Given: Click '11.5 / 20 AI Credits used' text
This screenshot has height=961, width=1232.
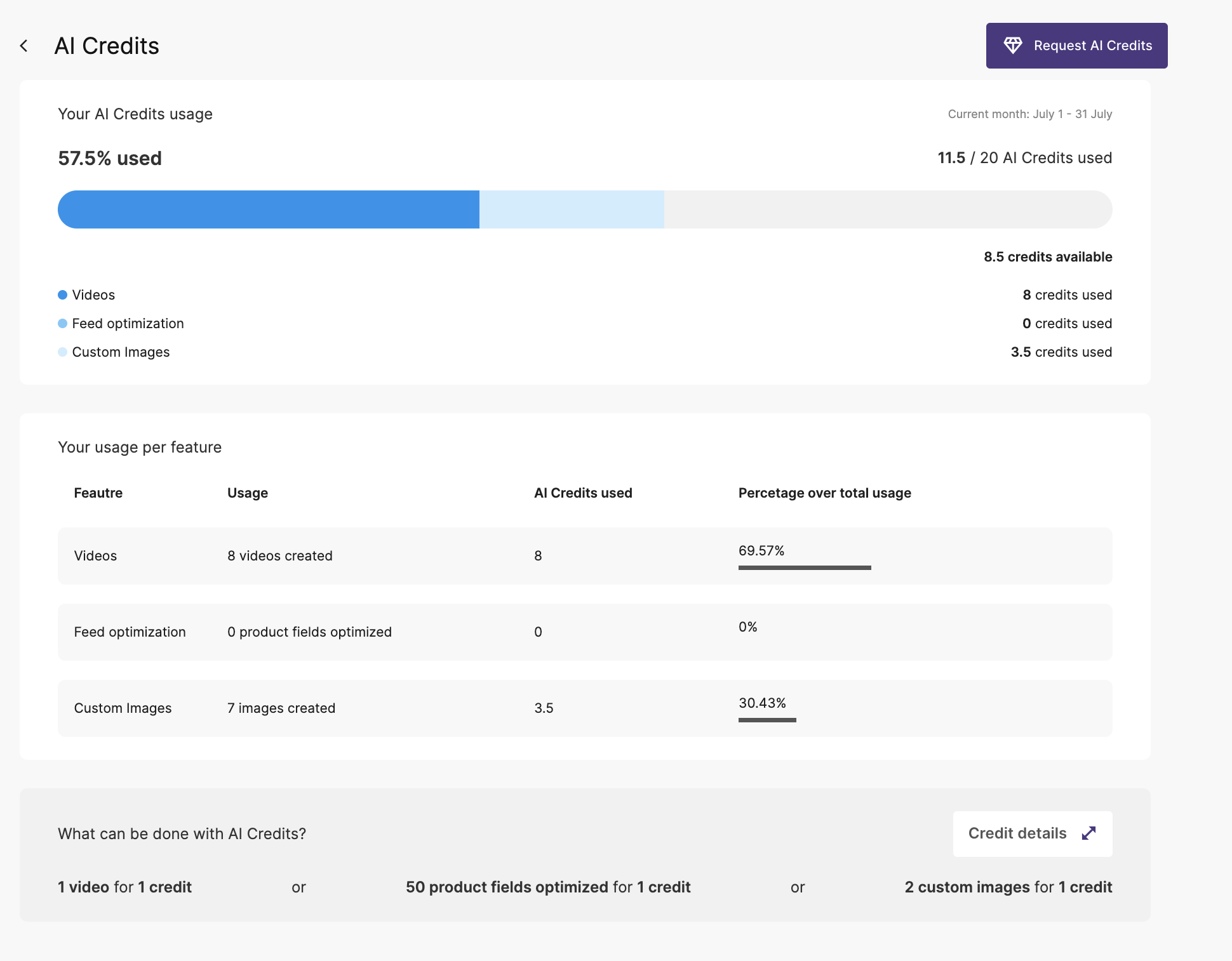Looking at the screenshot, I should coord(1025,158).
